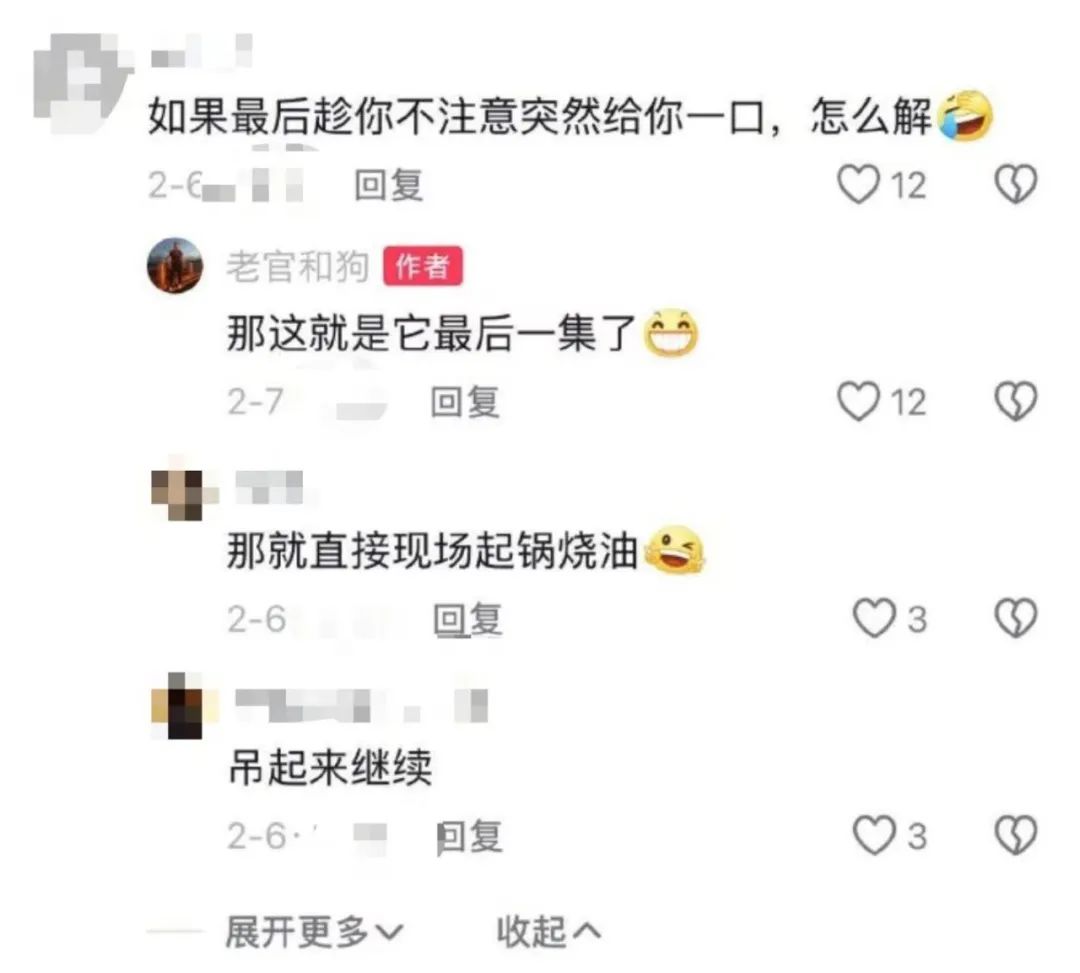Like the top comment with 12 likes
The image size is (1080, 973).
[x=858, y=185]
